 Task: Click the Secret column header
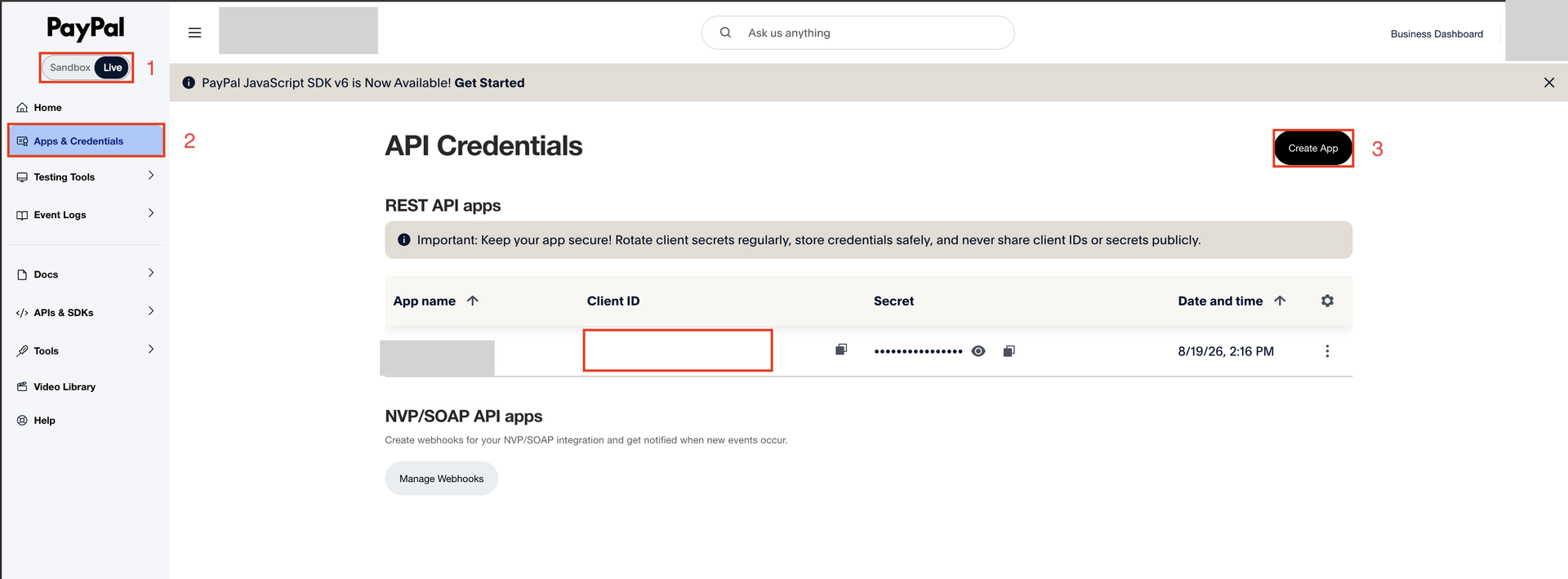click(x=893, y=301)
